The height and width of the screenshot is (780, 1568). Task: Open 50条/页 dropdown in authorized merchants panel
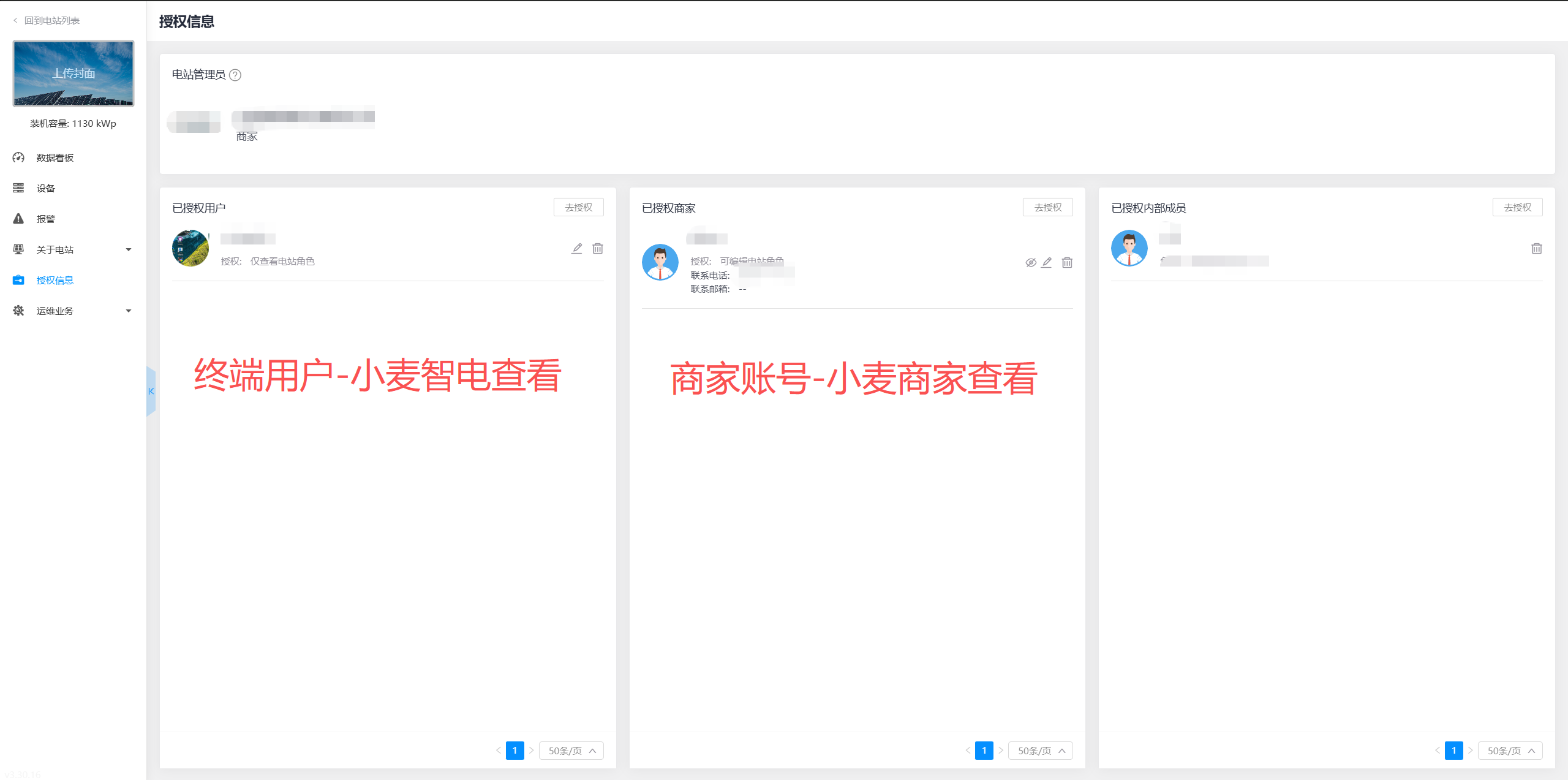point(1041,751)
